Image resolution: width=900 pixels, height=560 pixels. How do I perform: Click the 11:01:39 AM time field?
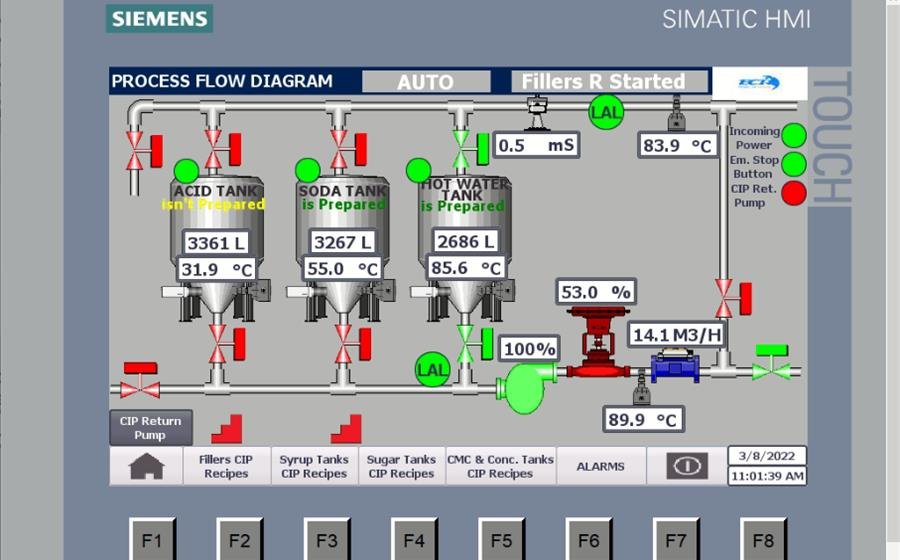767,476
